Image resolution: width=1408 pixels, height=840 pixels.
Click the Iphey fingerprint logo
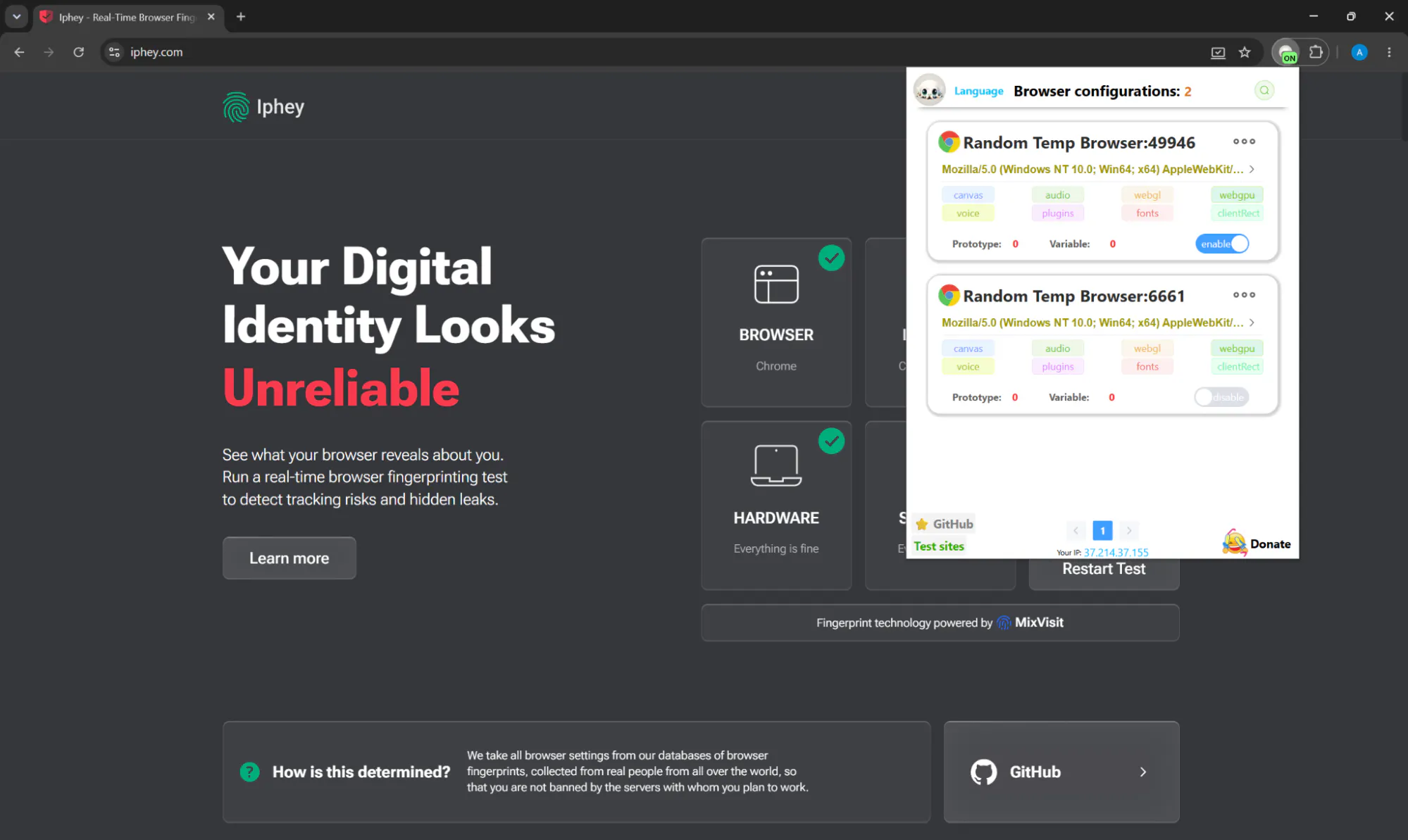pyautogui.click(x=236, y=107)
